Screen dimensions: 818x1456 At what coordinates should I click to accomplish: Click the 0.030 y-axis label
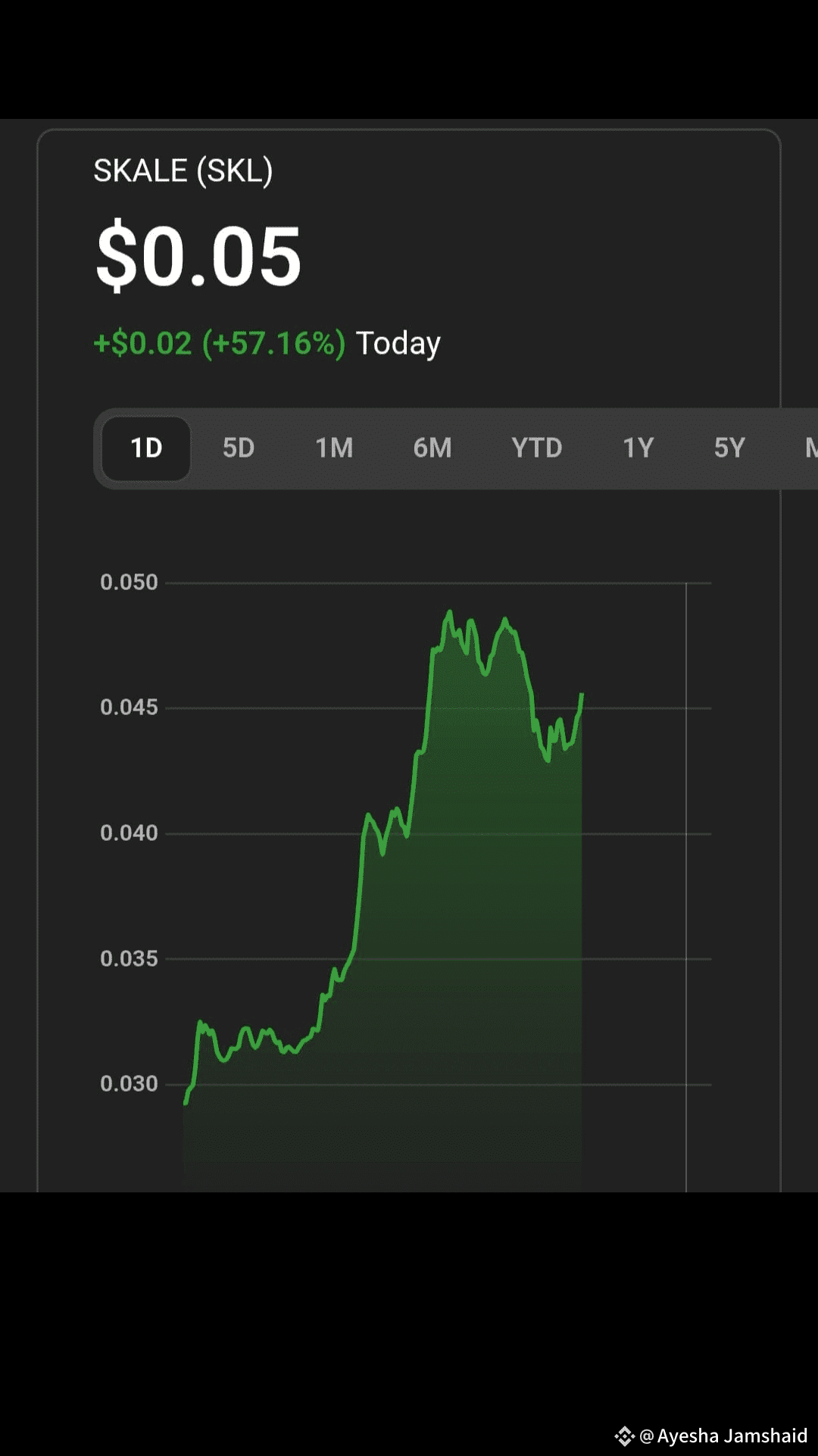(x=130, y=1083)
